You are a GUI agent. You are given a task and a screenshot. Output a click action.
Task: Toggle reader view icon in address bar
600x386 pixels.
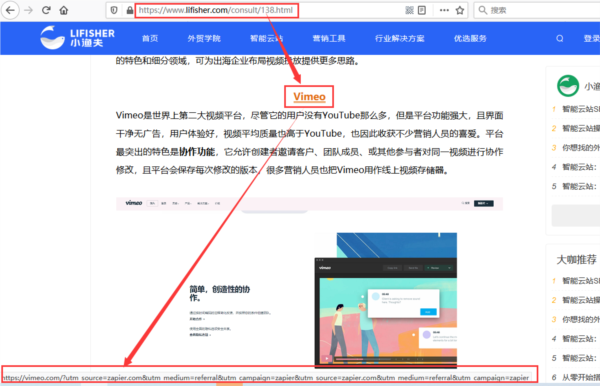[x=422, y=10]
